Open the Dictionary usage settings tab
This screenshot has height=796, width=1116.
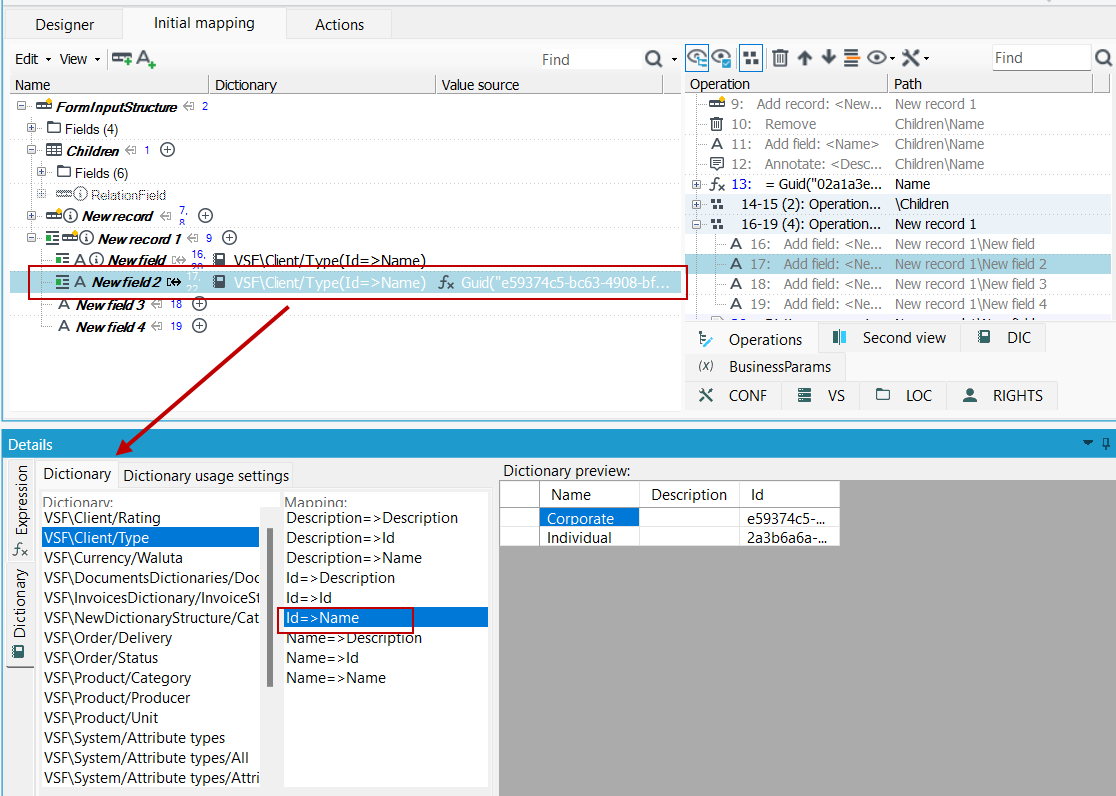pyautogui.click(x=206, y=476)
